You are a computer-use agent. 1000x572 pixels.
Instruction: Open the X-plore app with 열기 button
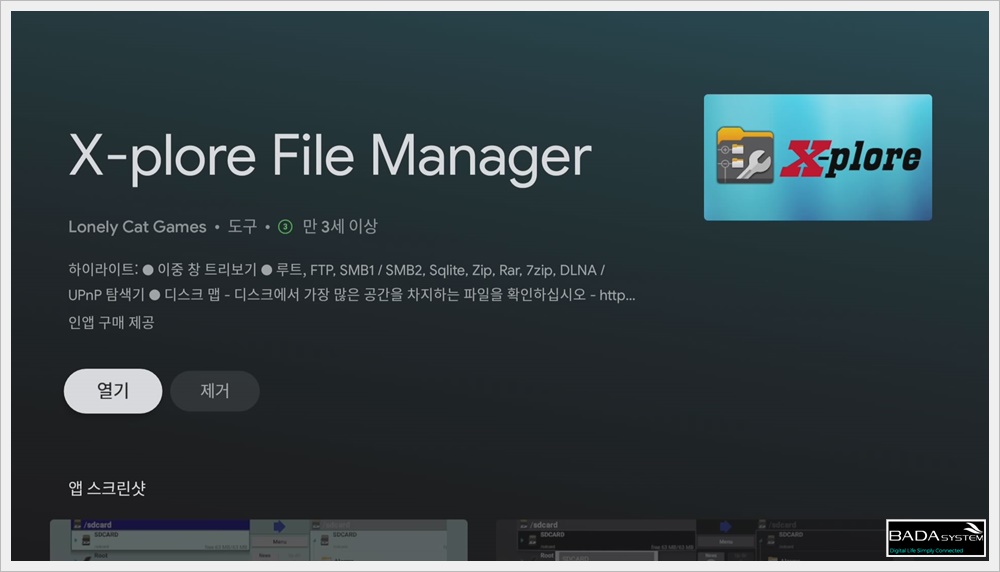click(113, 391)
